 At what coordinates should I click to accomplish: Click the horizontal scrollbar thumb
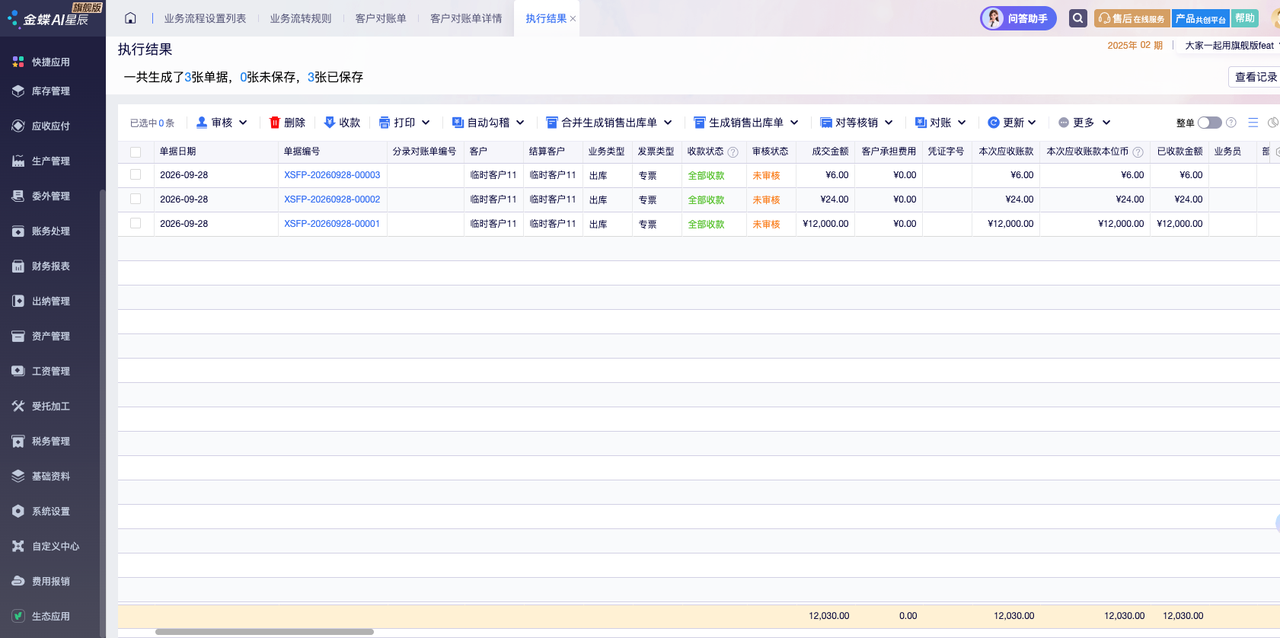pos(264,632)
